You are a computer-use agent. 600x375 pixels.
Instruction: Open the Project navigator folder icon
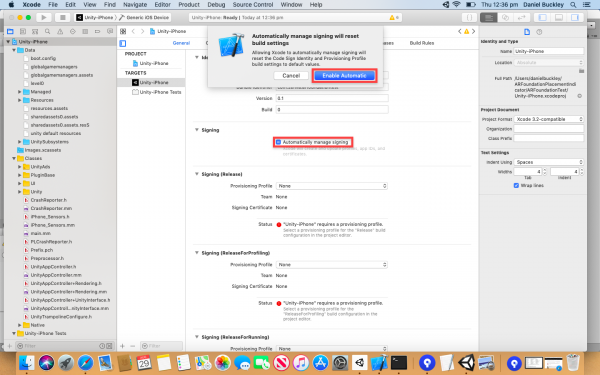[x=10, y=31]
